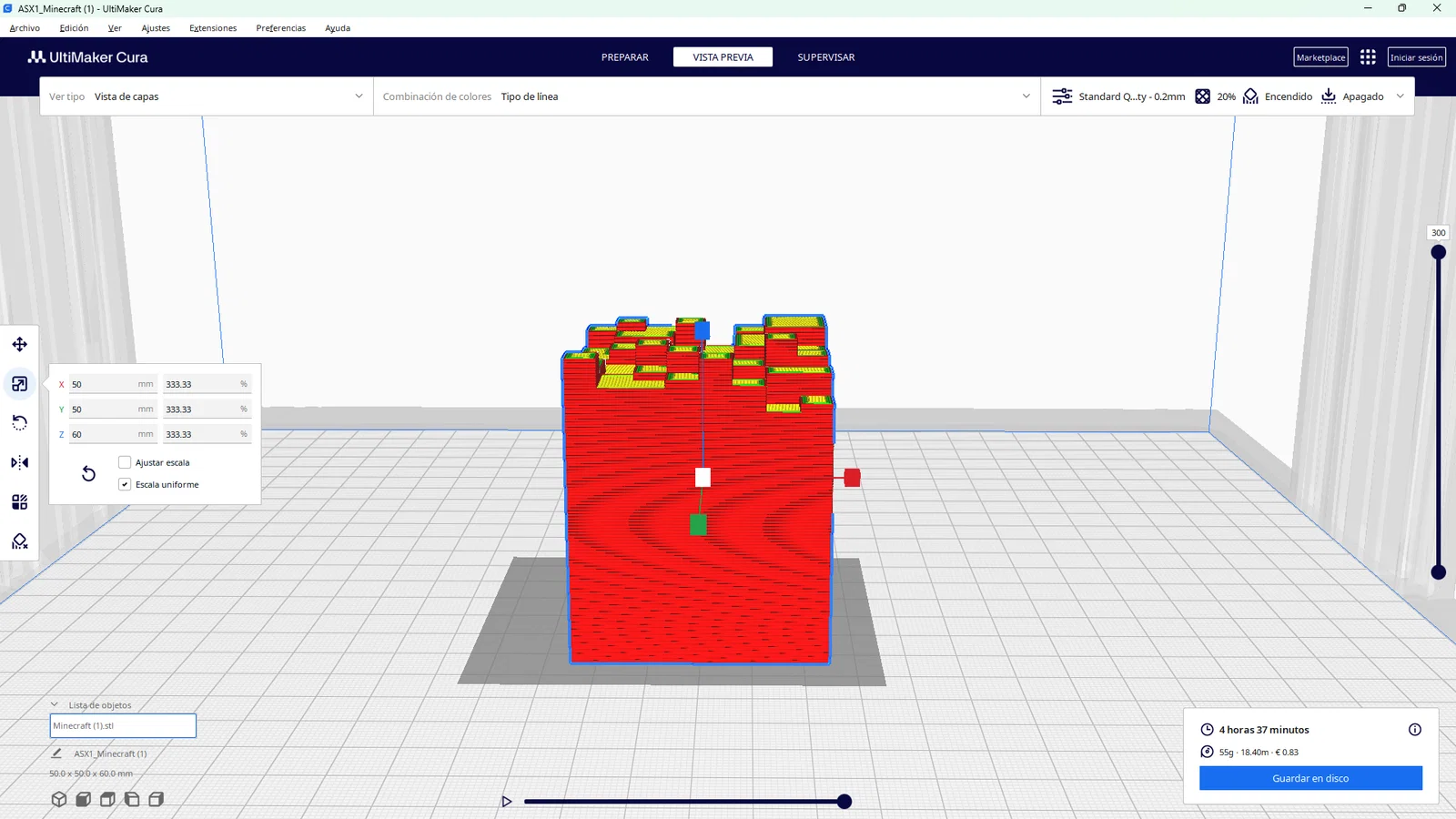1456x819 pixels.
Task: Enable the Ajustar escala checkbox
Action: click(x=125, y=462)
